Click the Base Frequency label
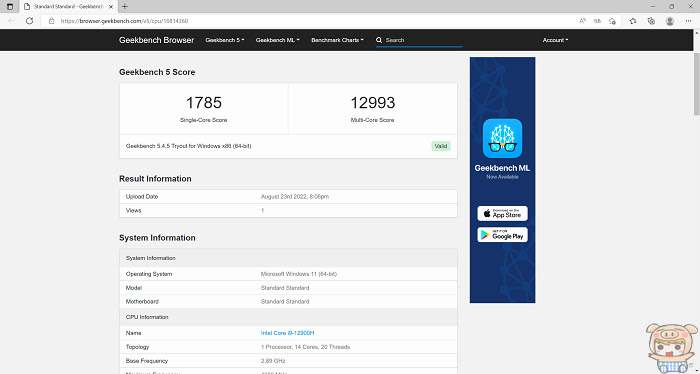Screen dimensions: 700x374 pos(148,361)
